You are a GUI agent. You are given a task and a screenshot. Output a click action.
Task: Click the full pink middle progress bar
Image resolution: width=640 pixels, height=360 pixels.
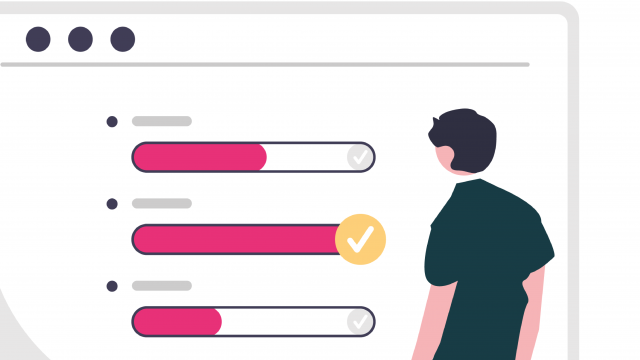pyautogui.click(x=236, y=239)
